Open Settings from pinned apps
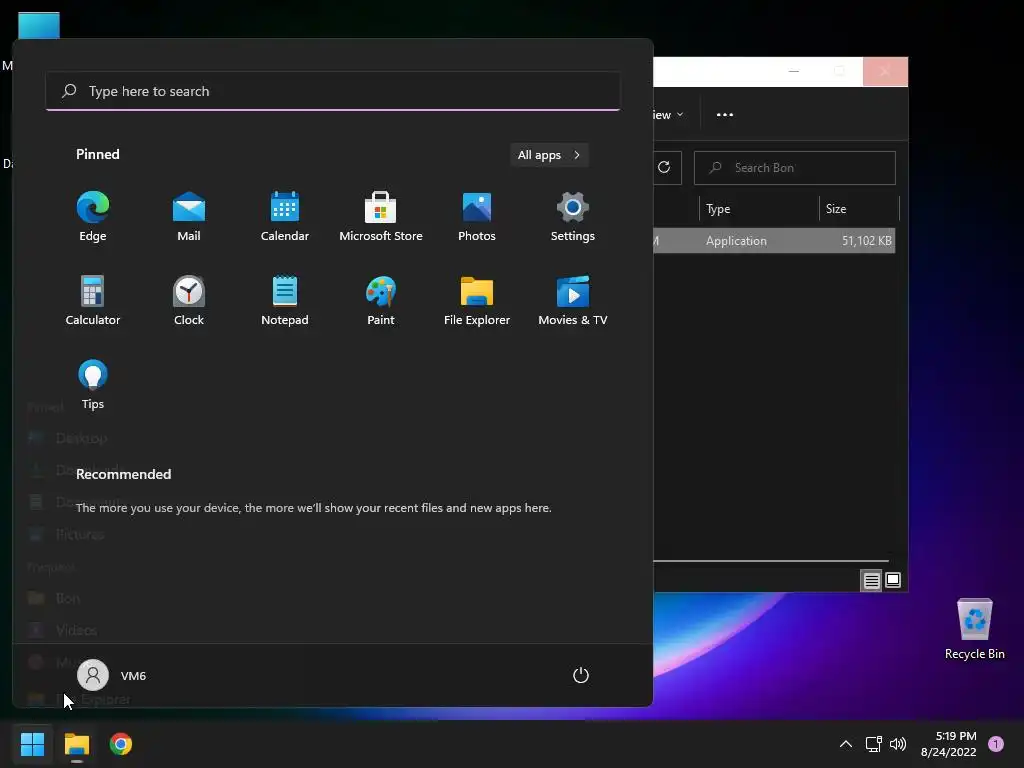Screen dimensions: 1024x768 (573, 217)
